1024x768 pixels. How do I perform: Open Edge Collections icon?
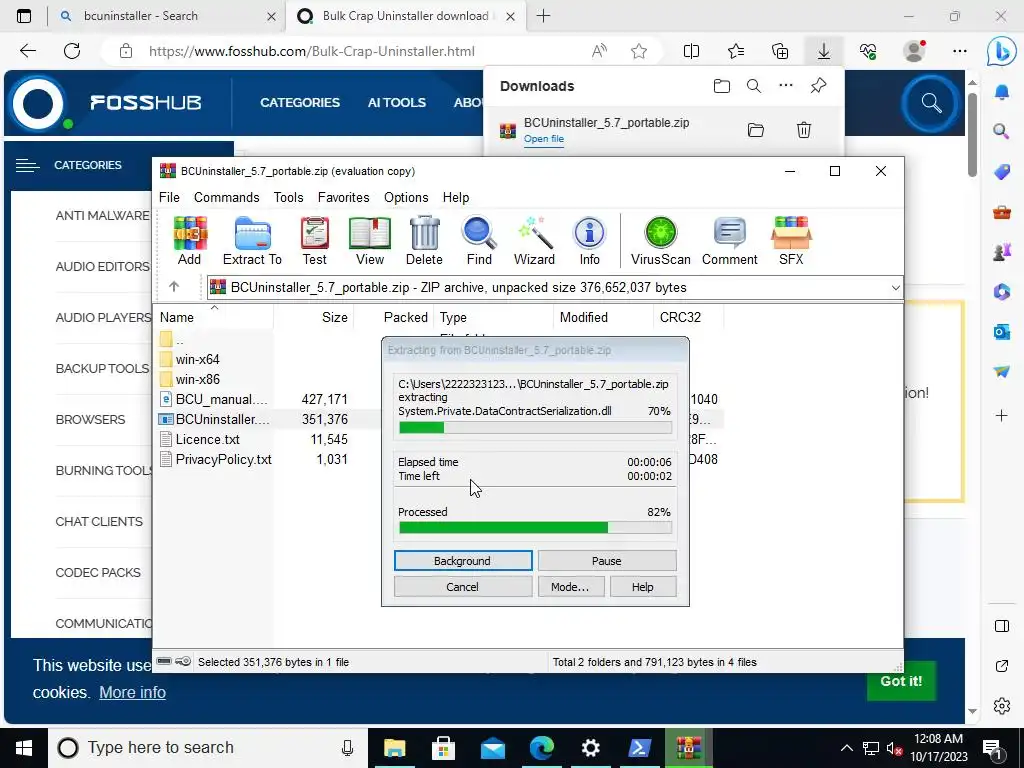(780, 51)
